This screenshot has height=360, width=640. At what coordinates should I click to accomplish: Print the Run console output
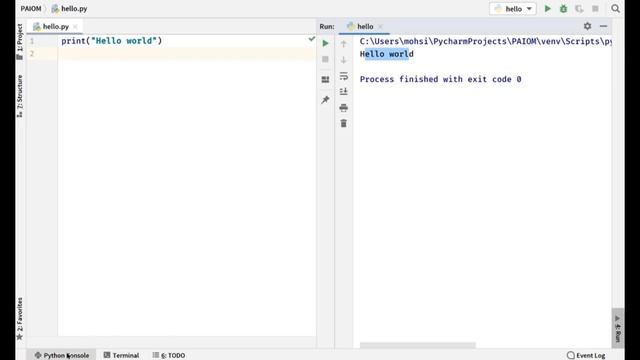click(344, 108)
